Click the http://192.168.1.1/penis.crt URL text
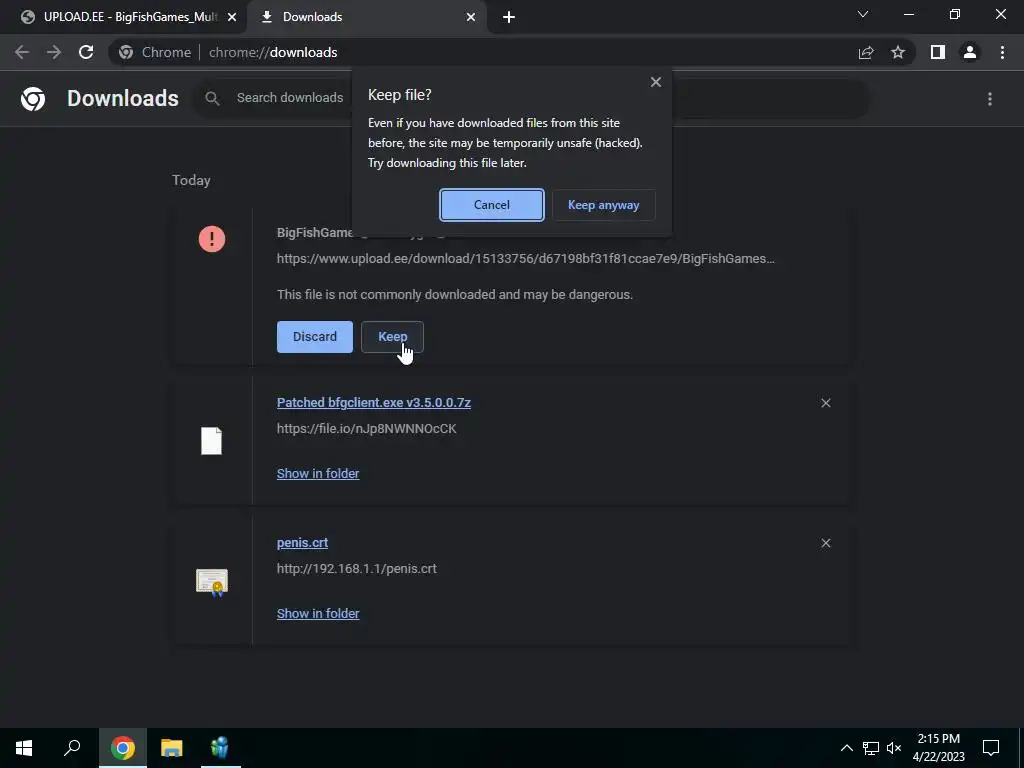Viewport: 1024px width, 768px height. pos(357,569)
